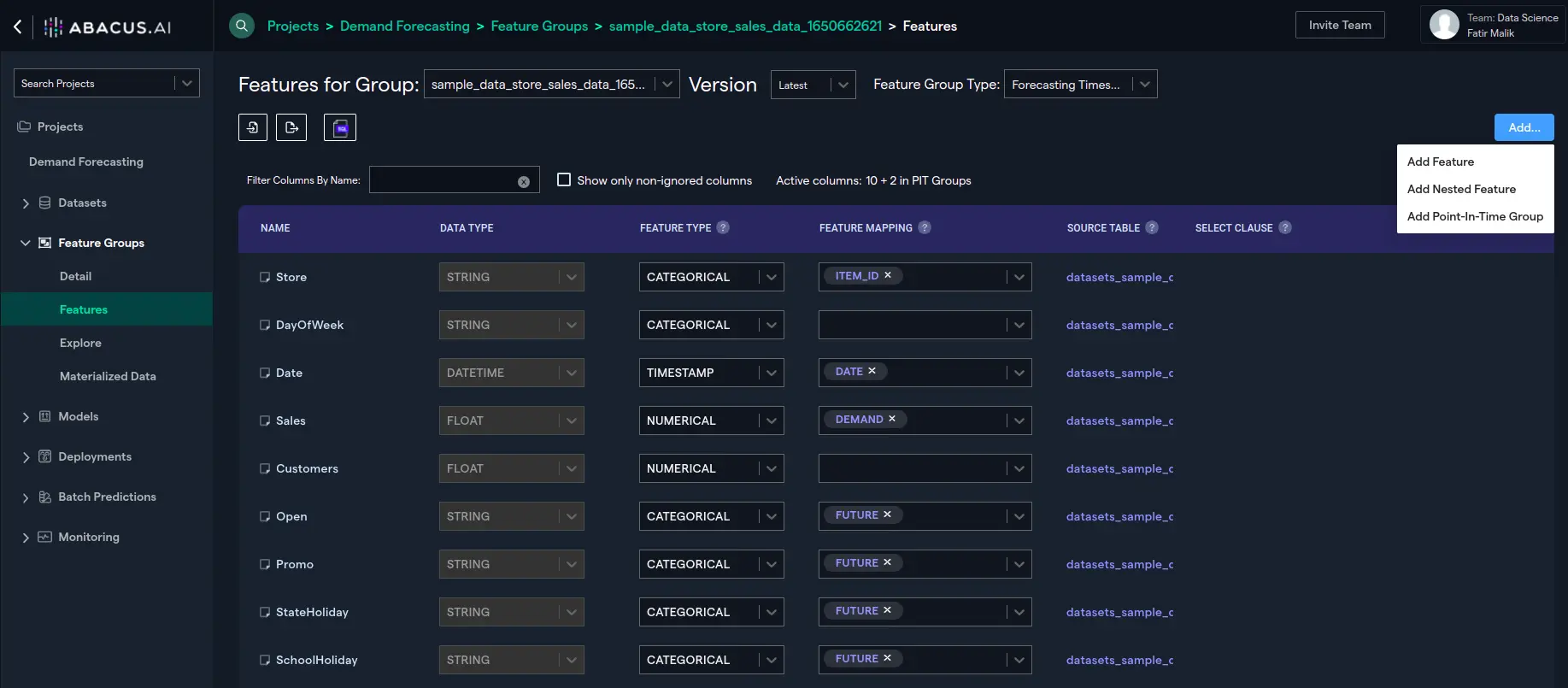Open Demand Forecasting breadcrumb link

coord(404,26)
